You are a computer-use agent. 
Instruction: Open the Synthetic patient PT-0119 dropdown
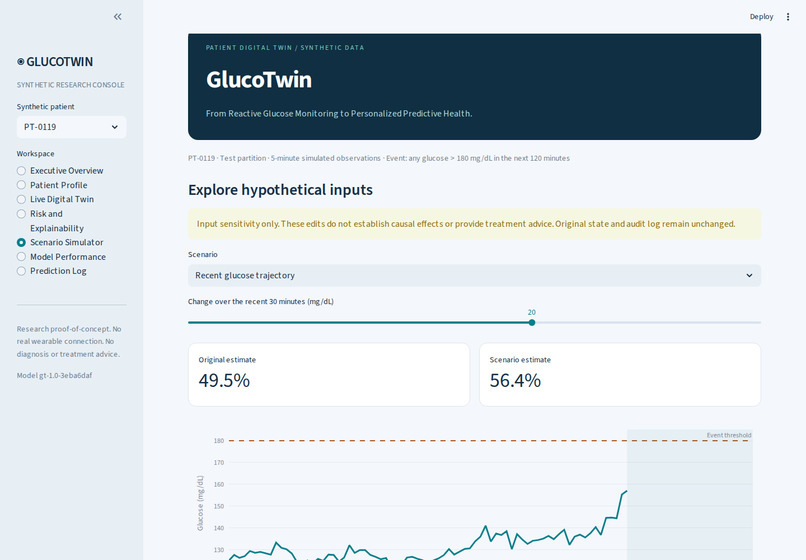(x=71, y=127)
